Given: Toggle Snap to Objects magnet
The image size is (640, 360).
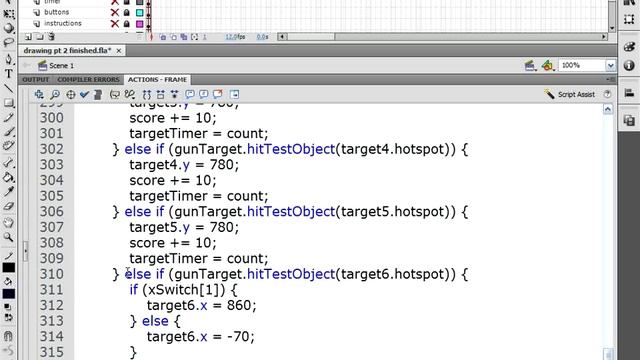Looking at the screenshot, I should (8, 336).
